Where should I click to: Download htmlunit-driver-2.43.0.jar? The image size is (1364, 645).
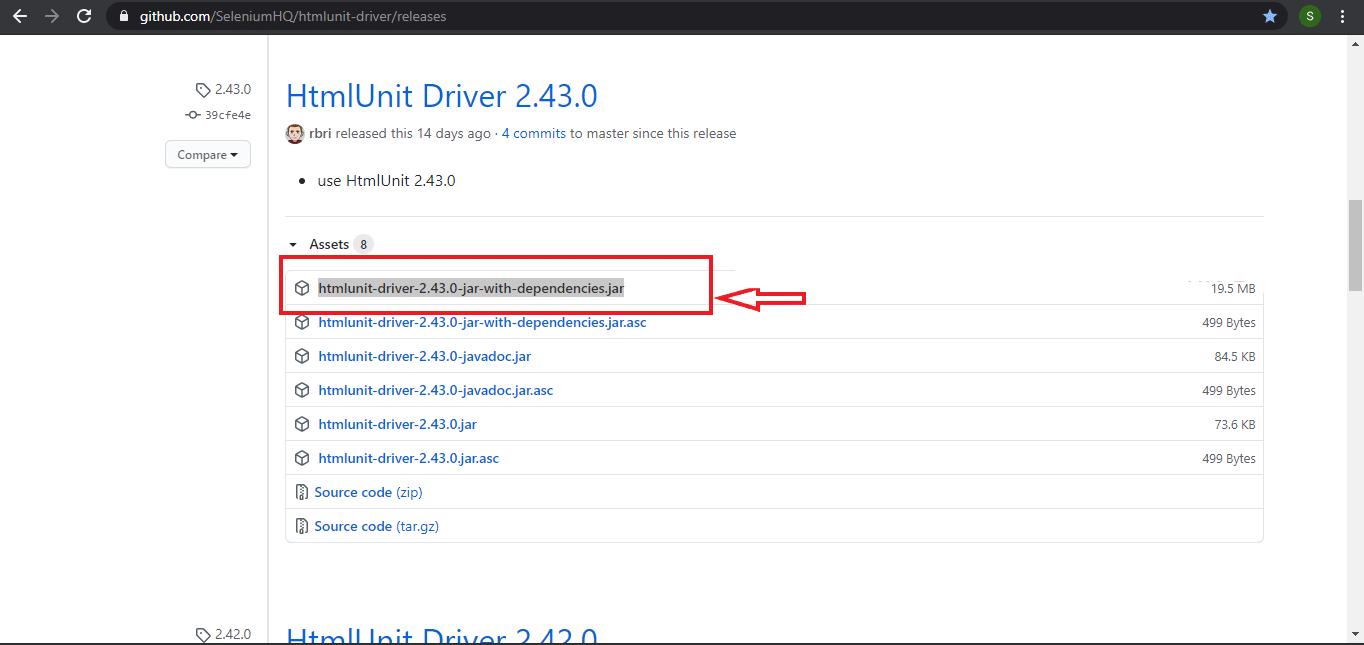pos(397,424)
